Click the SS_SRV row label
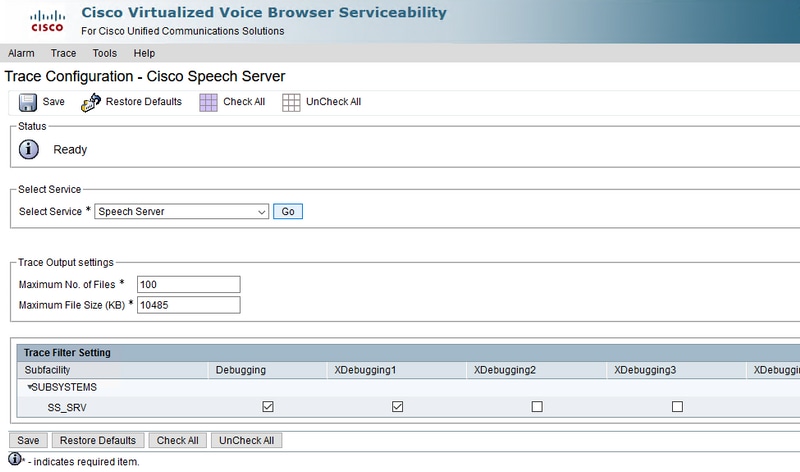The height and width of the screenshot is (472, 800). (x=67, y=408)
